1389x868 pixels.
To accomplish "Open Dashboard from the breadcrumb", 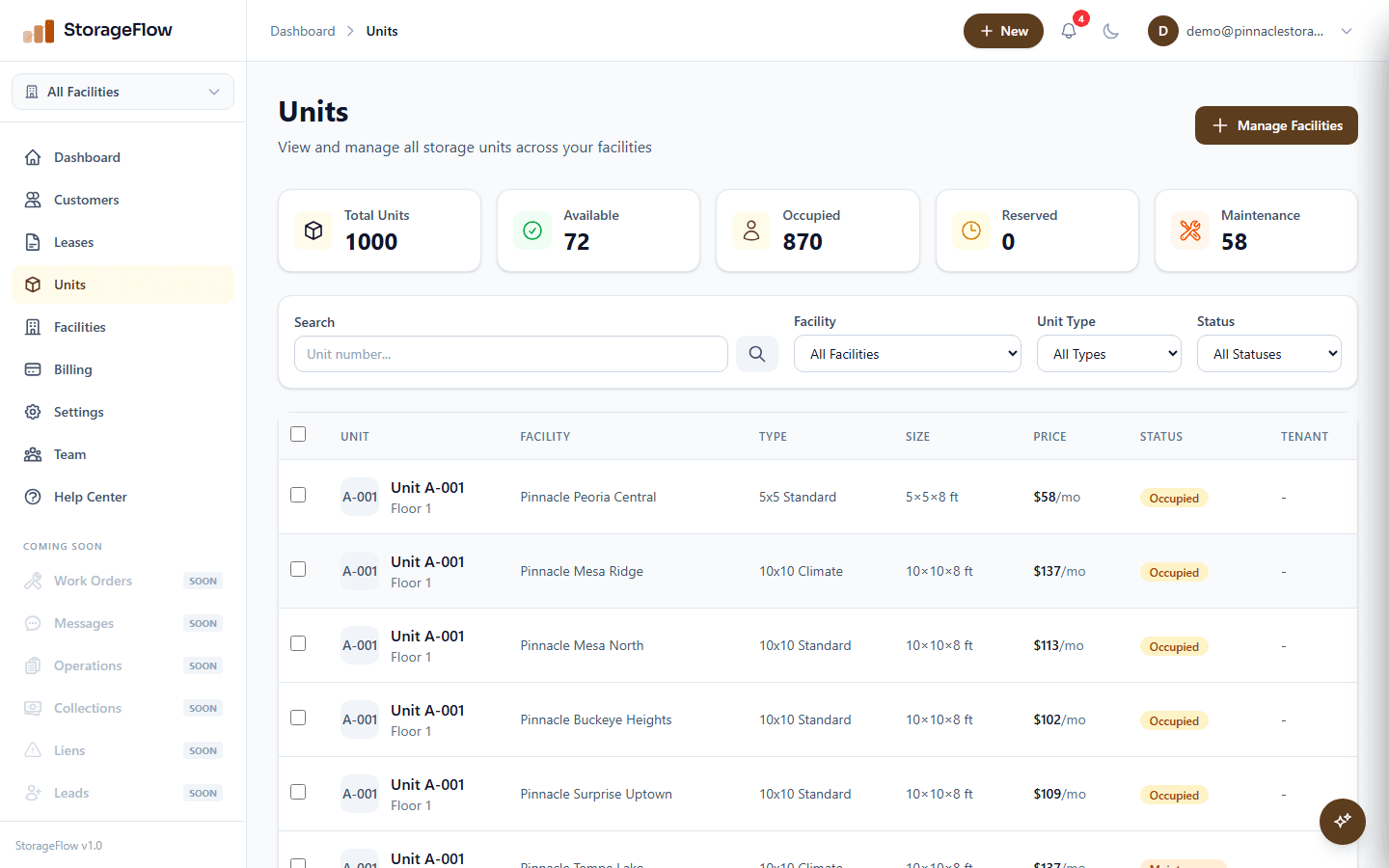I will tap(302, 30).
